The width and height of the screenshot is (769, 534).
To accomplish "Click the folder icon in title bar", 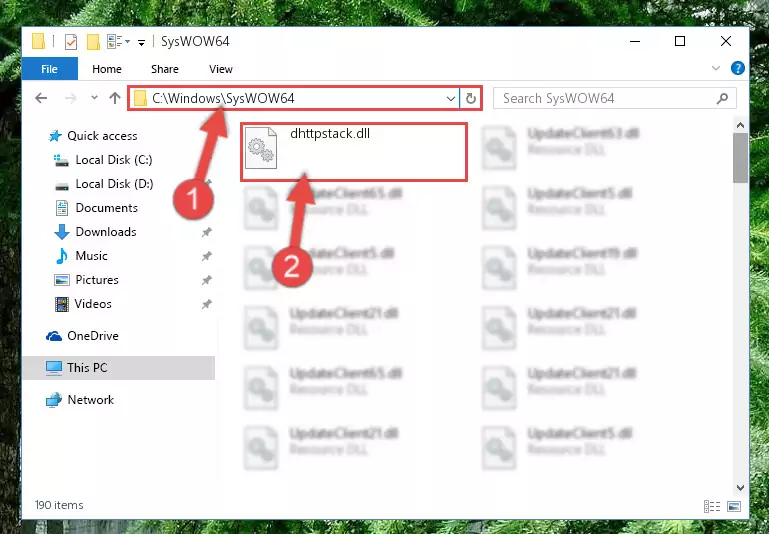I will (39, 42).
